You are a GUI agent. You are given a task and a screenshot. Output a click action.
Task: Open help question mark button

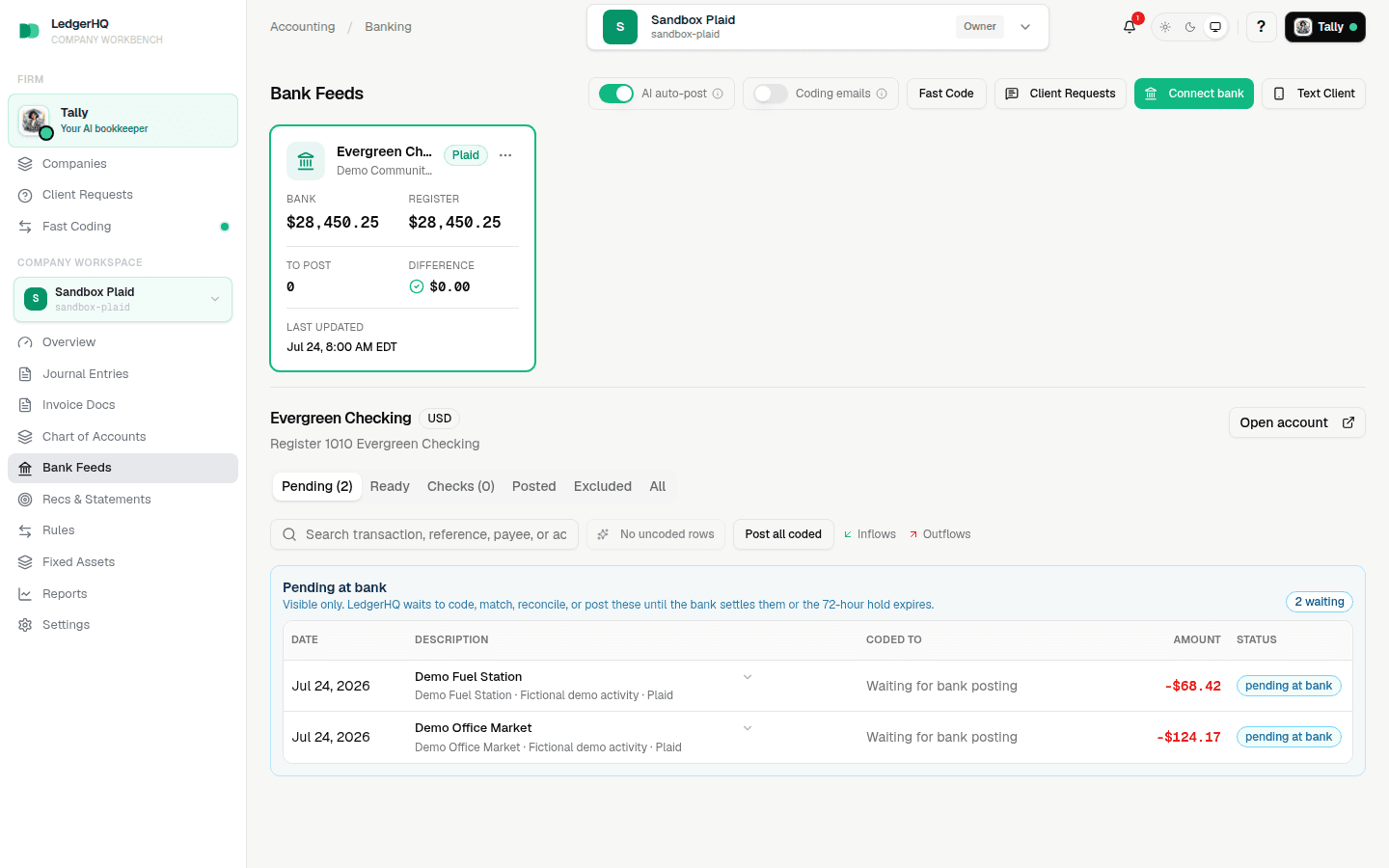[x=1261, y=27]
